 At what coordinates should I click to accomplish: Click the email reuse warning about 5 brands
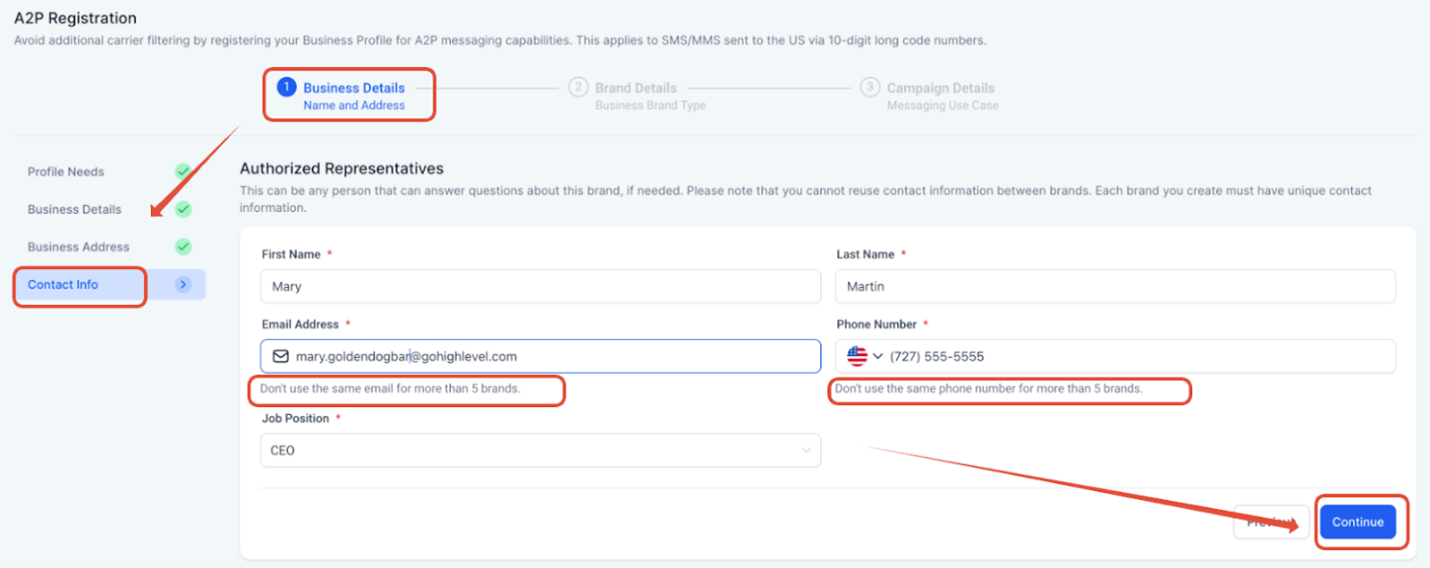point(390,388)
